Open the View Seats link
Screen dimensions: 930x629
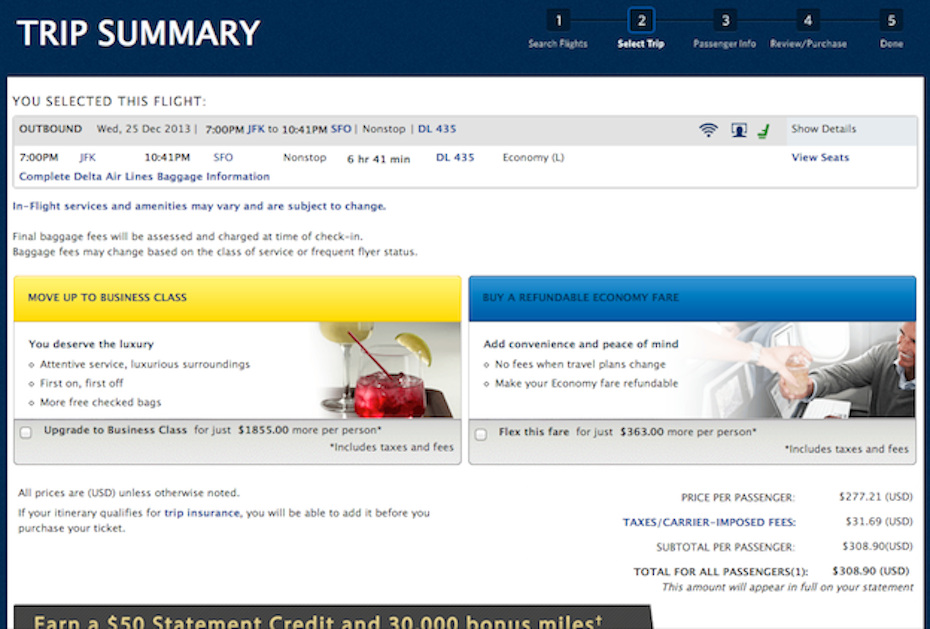coord(820,158)
